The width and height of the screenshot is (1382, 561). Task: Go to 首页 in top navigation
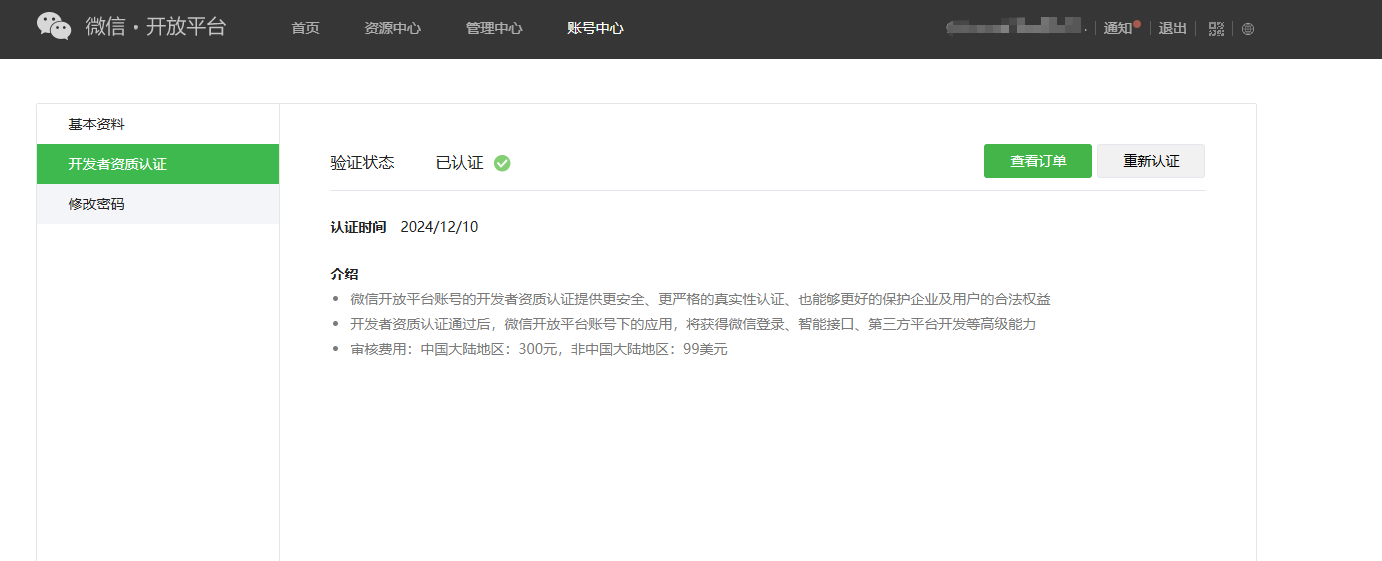click(305, 28)
